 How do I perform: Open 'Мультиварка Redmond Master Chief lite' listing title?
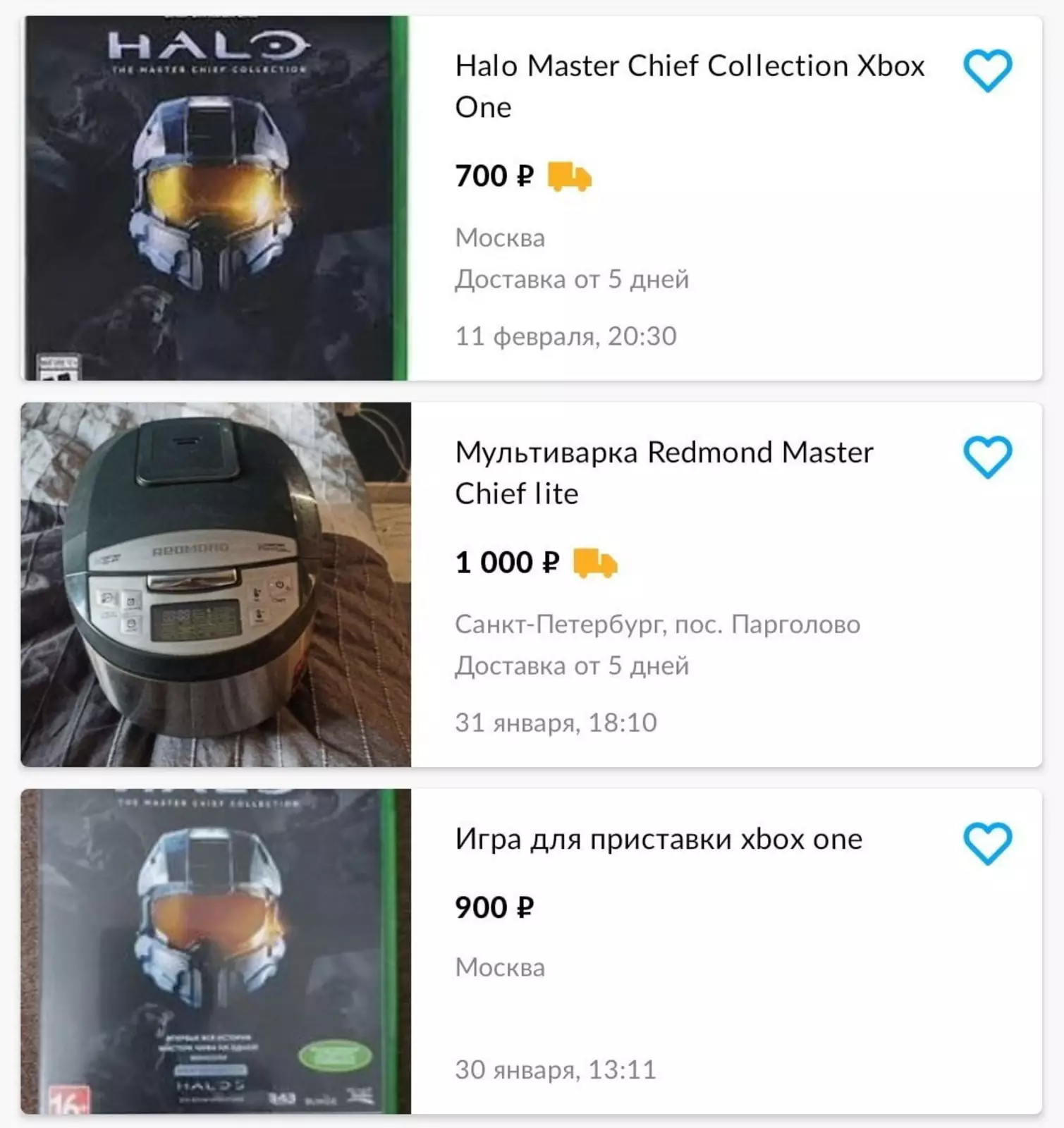[x=664, y=472]
